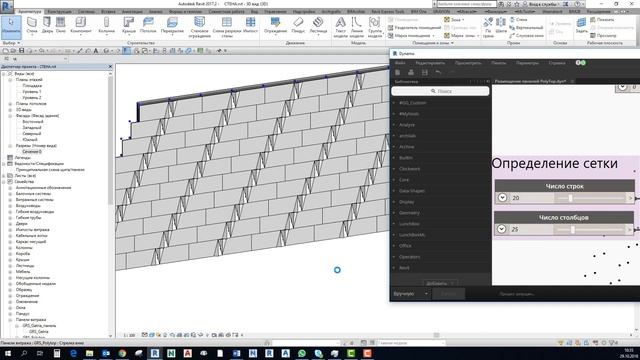This screenshot has width=640, height=360.
Task: Open Revit from the Windows taskbar
Action: point(155,353)
